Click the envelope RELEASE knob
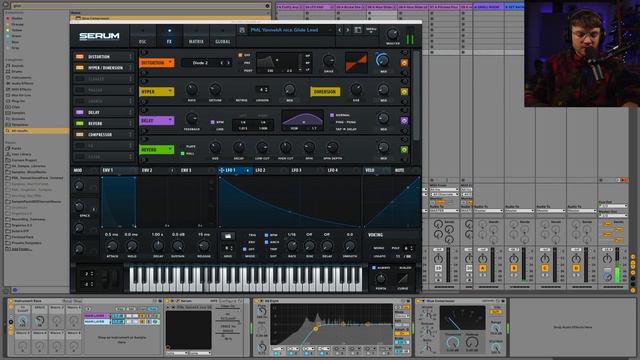Screen dimensions: 640x360 click(x=204, y=246)
